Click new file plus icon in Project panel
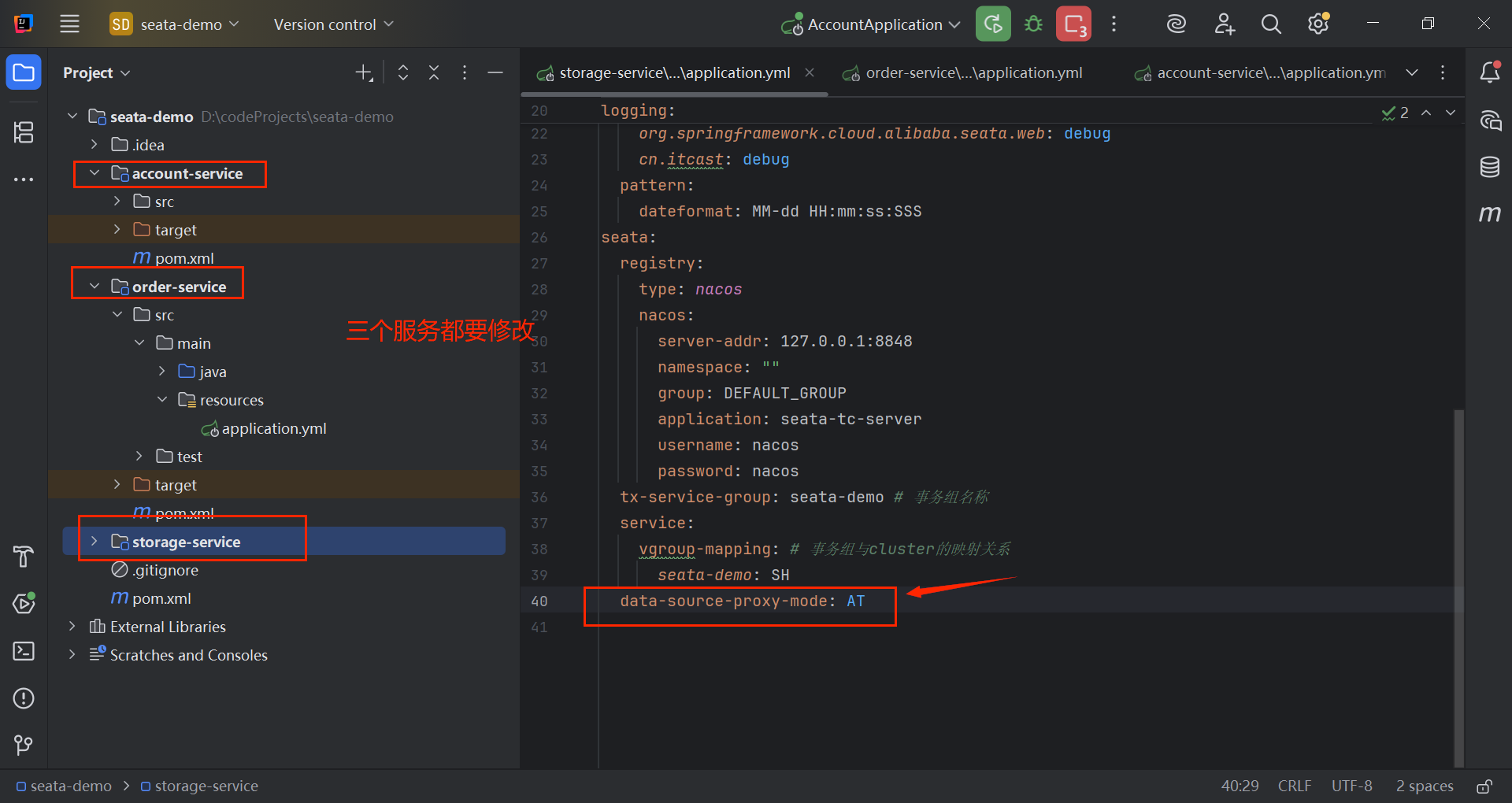 (x=363, y=73)
